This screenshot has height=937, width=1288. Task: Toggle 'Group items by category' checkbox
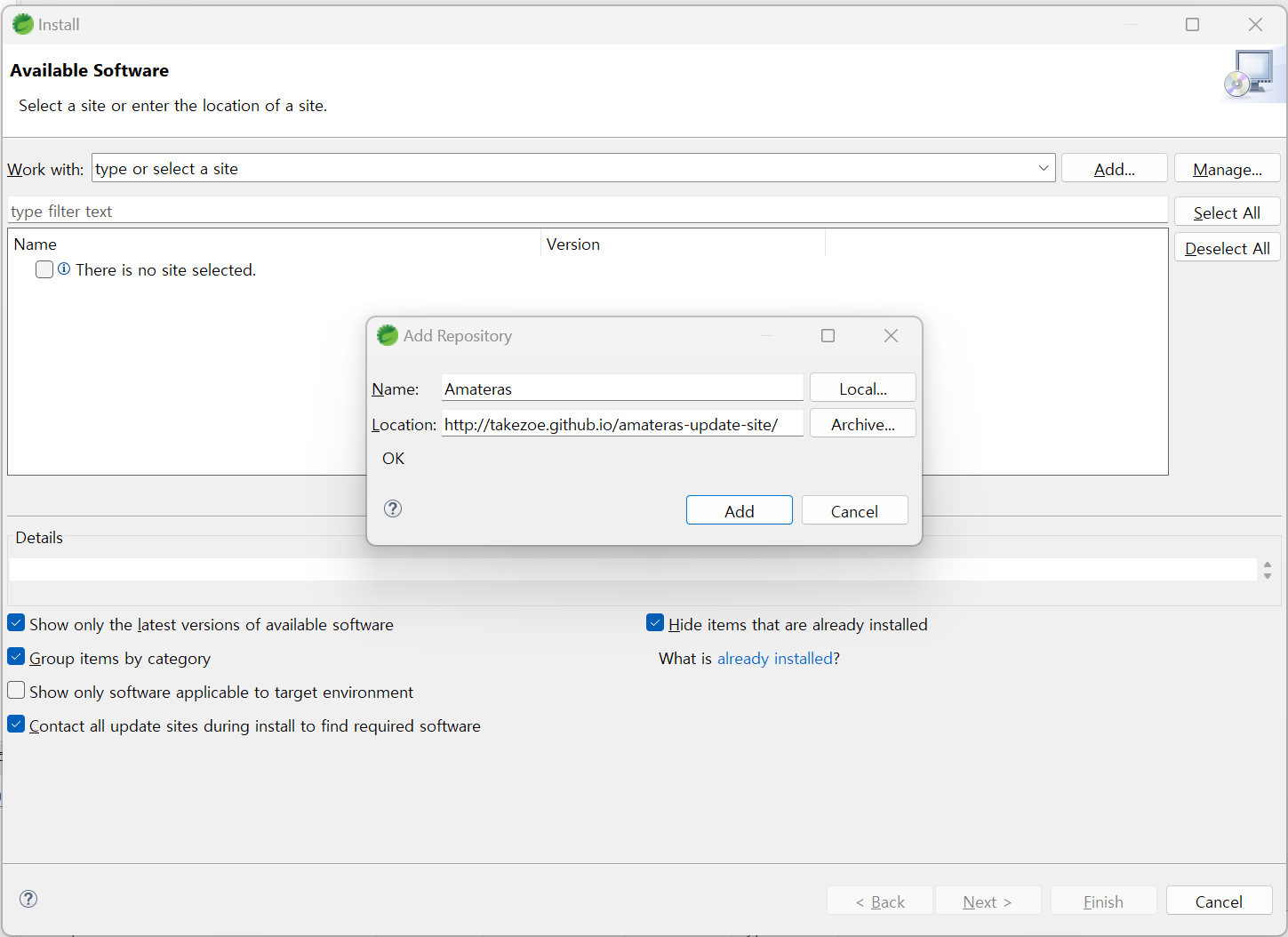(x=16, y=656)
